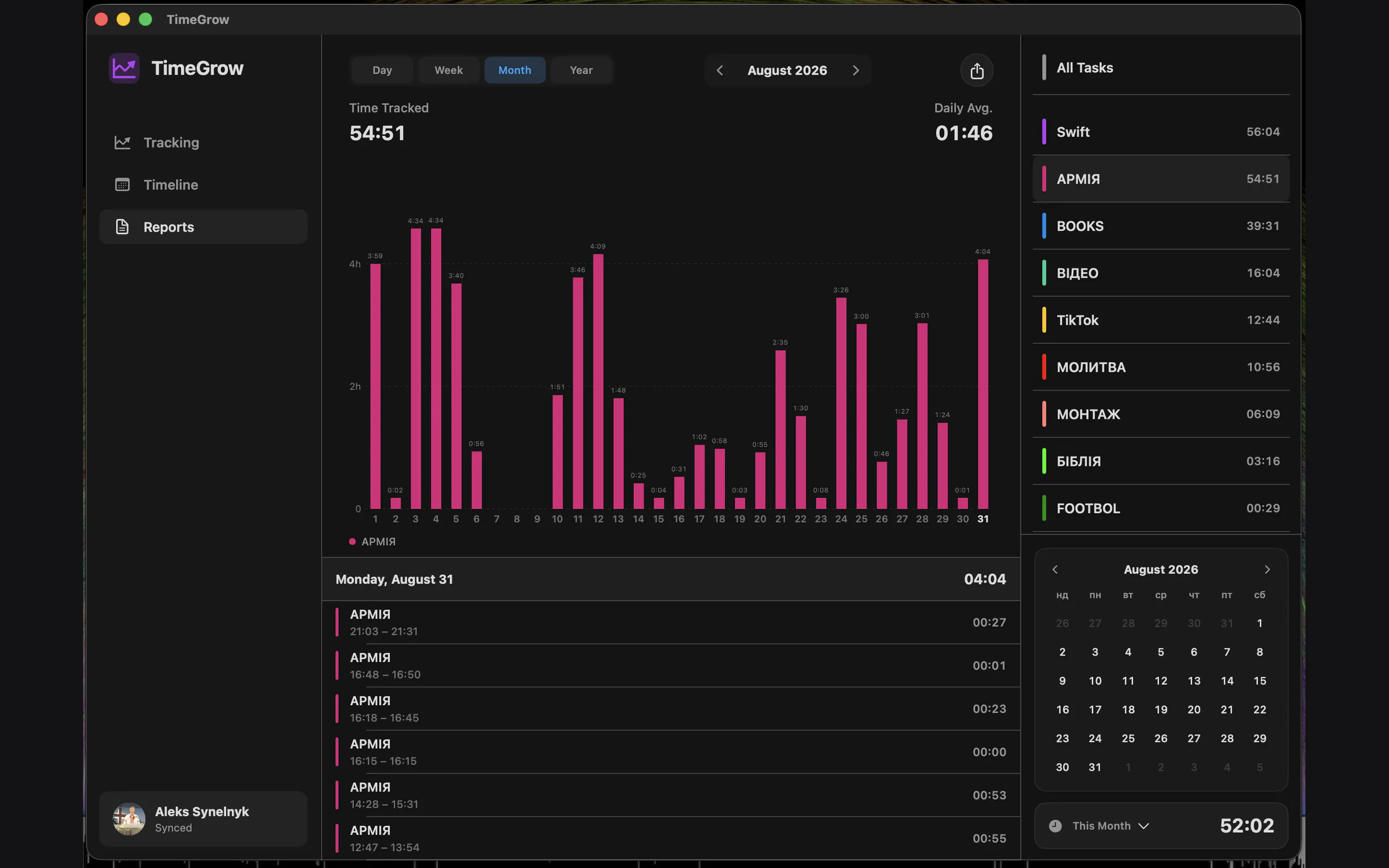Click the bar for day 24 labeled 3:26

tap(841, 403)
